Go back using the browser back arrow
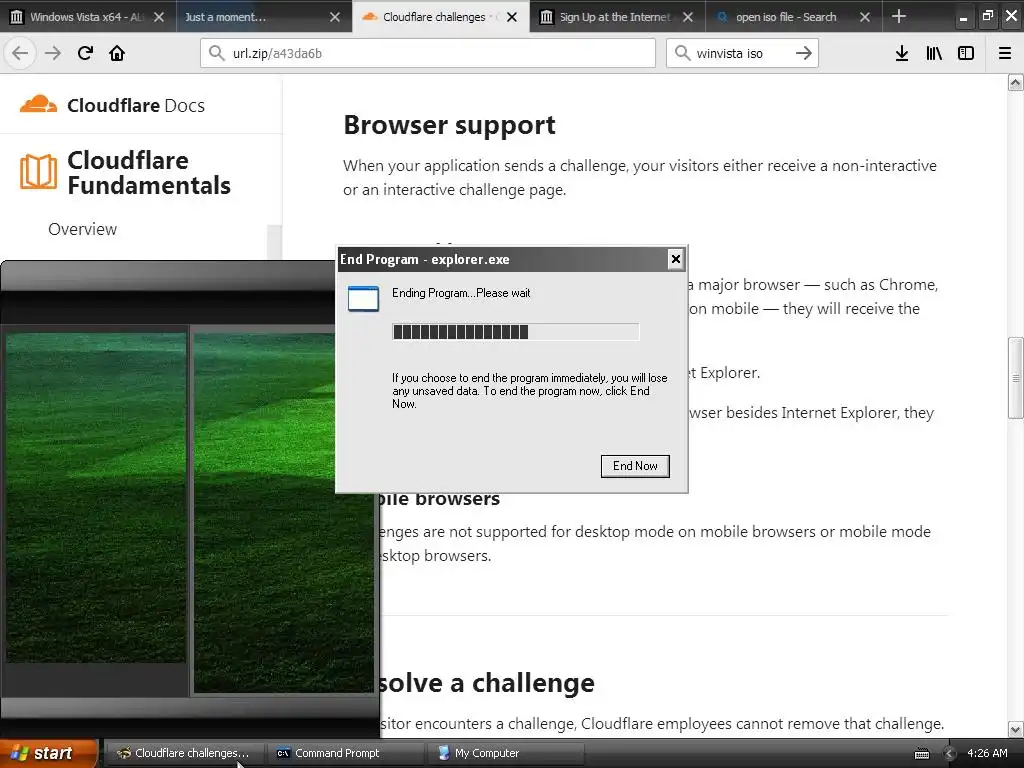 tap(20, 53)
